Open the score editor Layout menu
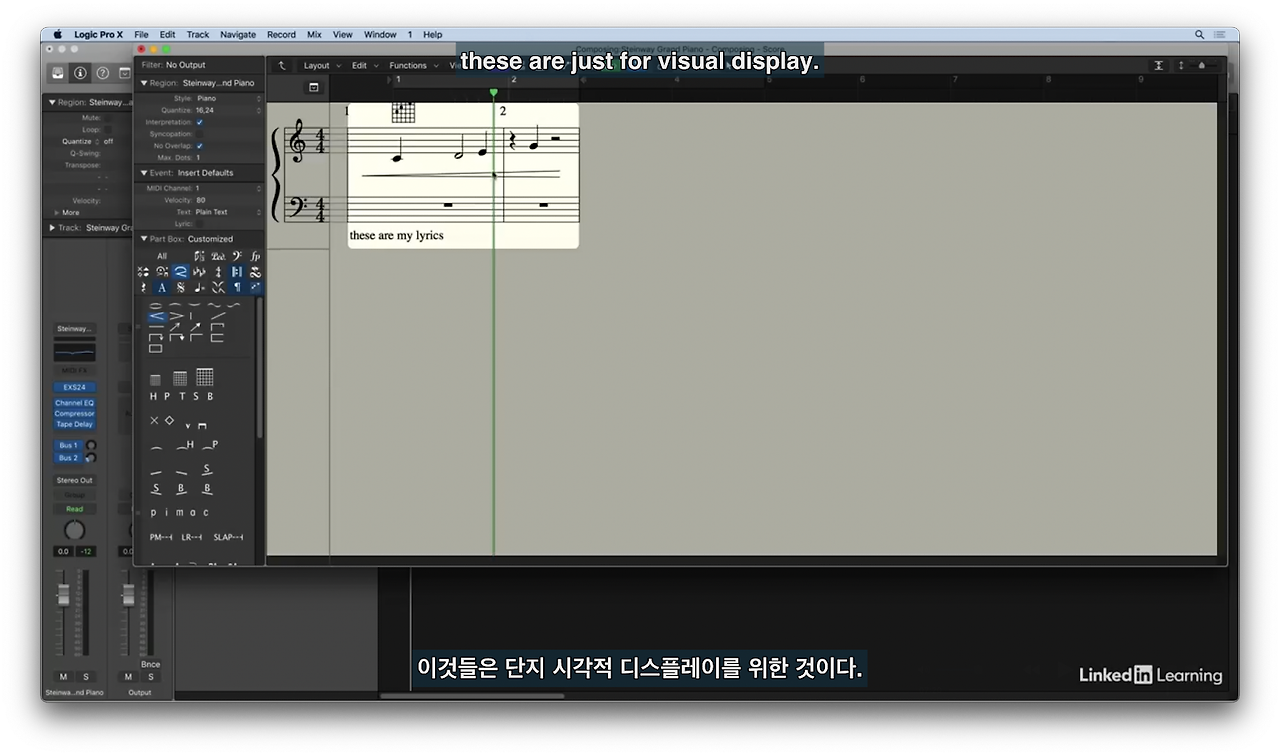This screenshot has height=756, width=1280. 320,66
